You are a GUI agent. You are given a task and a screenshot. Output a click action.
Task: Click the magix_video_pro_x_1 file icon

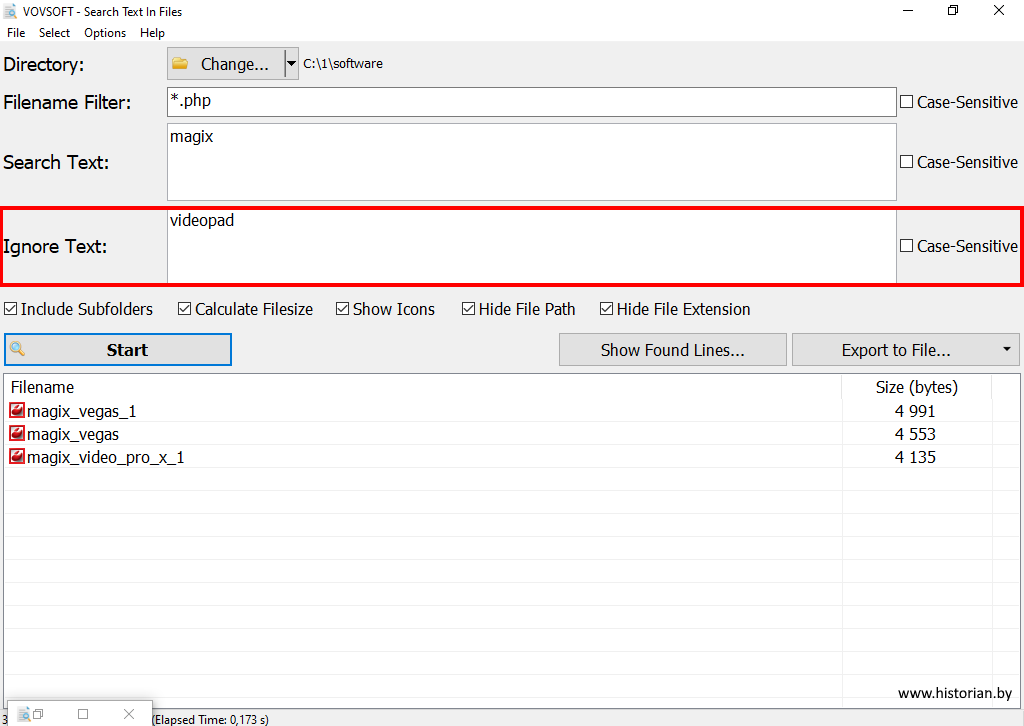click(x=17, y=457)
